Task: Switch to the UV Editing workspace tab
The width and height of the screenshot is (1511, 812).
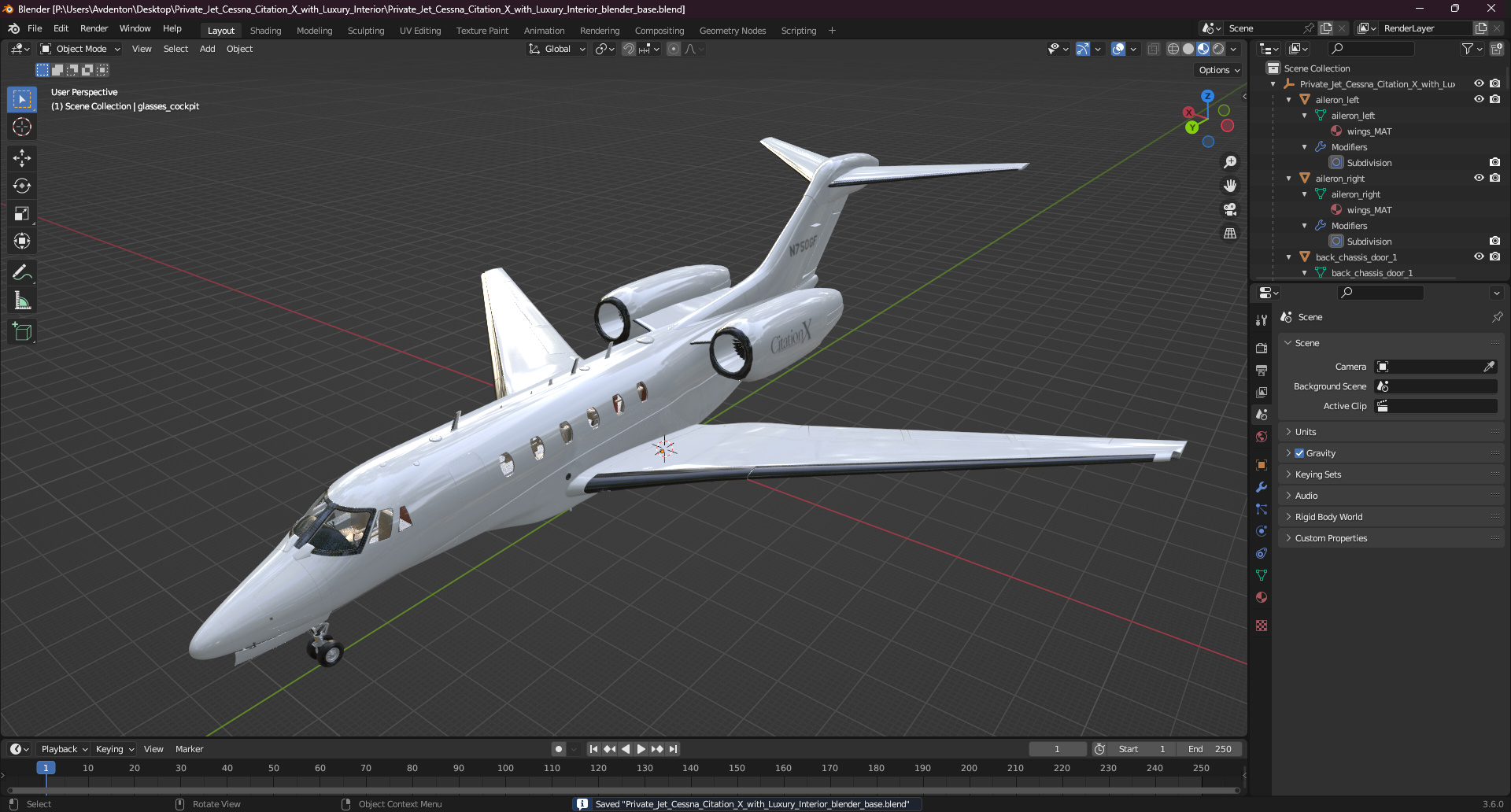Action: click(x=420, y=31)
